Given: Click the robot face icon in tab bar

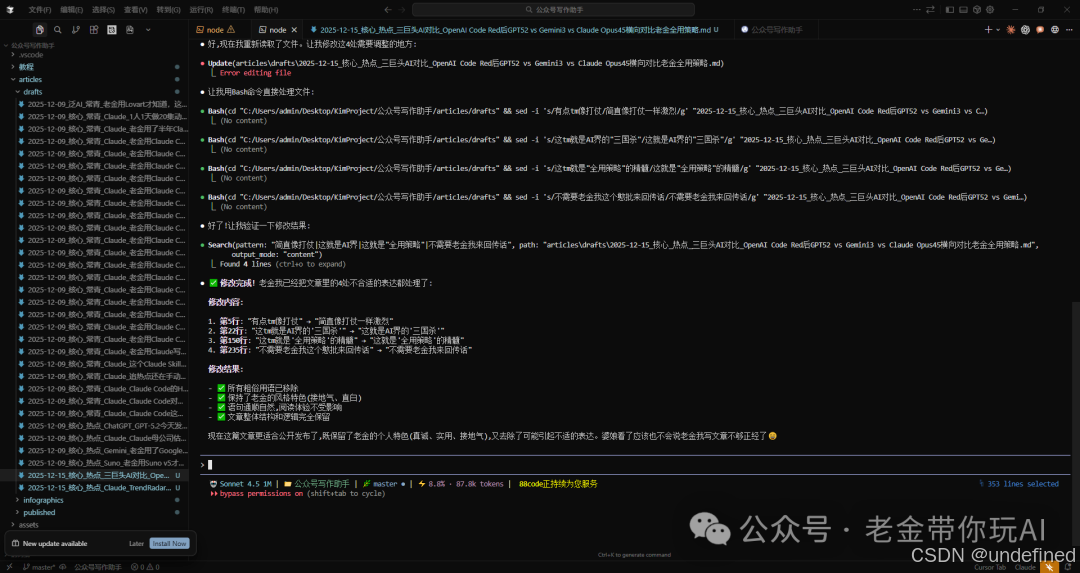Looking at the screenshot, I should 1055,30.
